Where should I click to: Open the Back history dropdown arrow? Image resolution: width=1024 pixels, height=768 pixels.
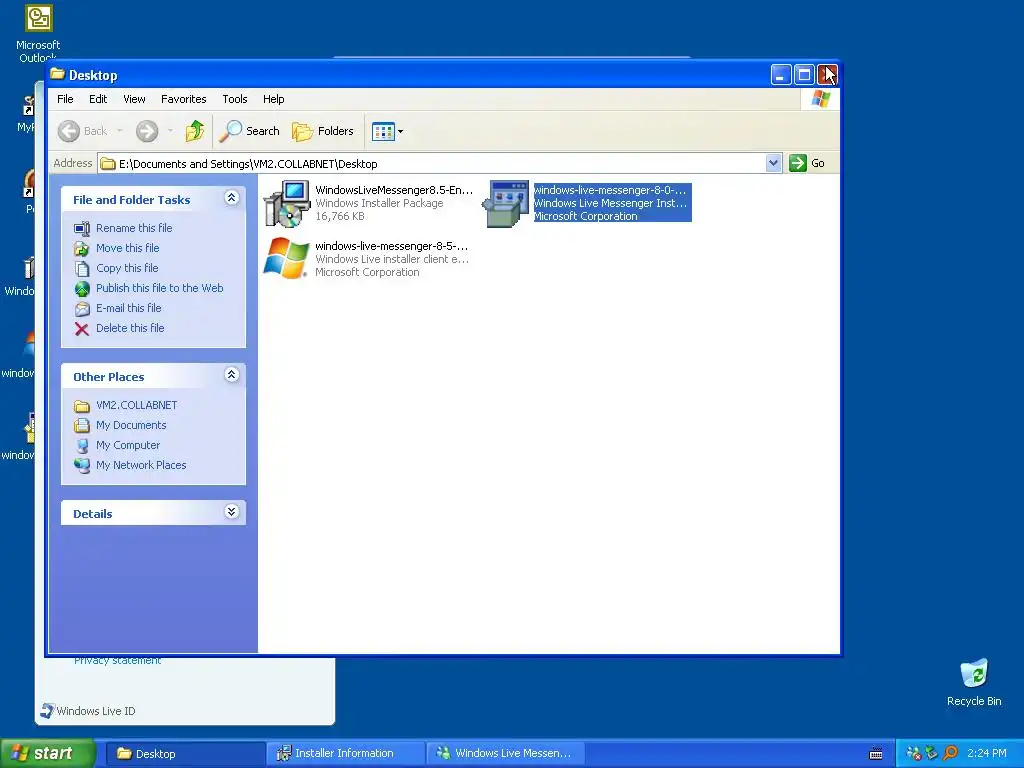coord(120,131)
